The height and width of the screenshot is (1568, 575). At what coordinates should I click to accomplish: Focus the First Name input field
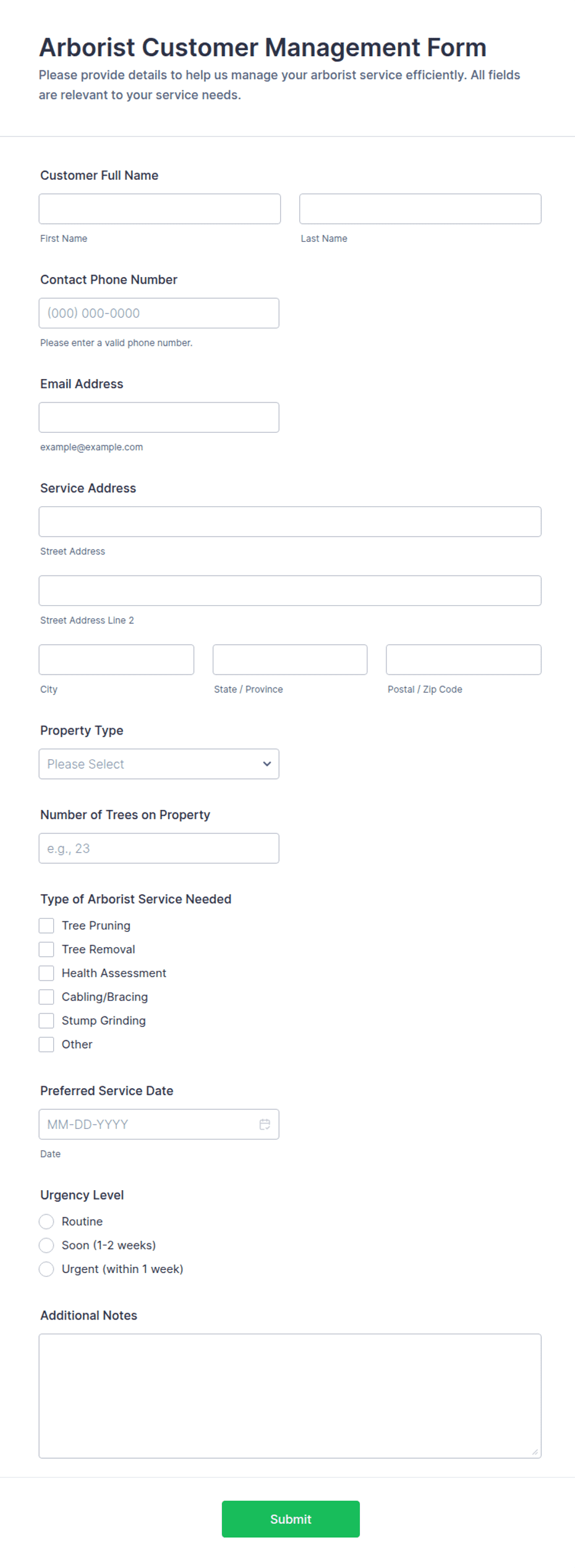coord(160,209)
